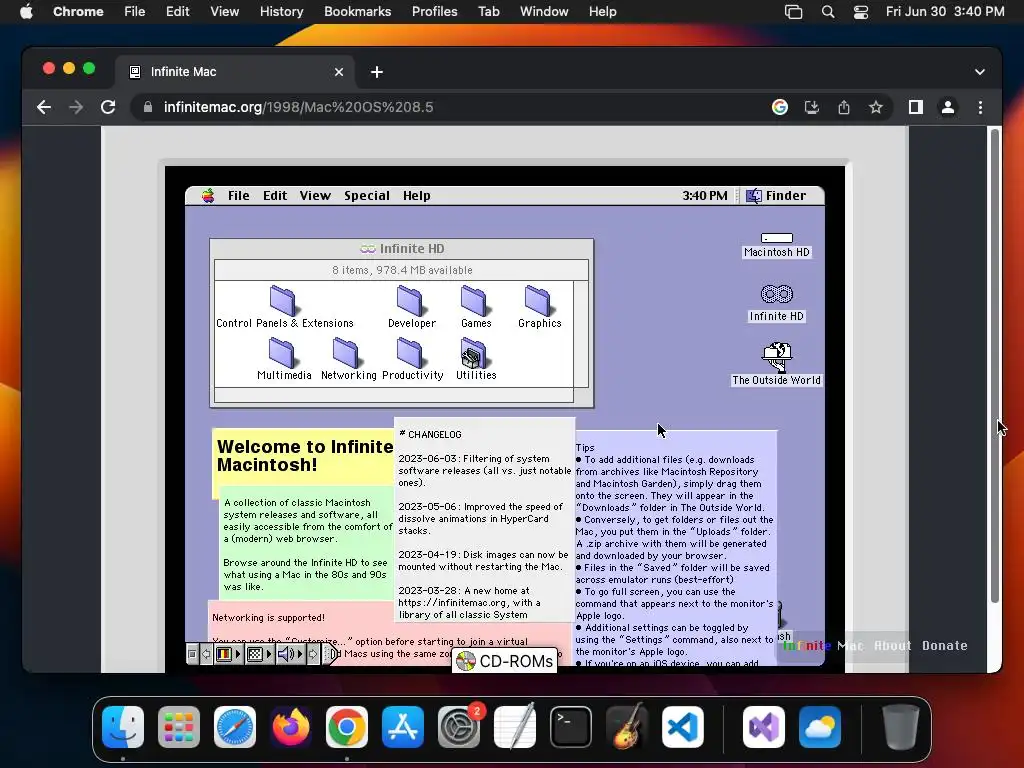Reload the page in Chrome
The height and width of the screenshot is (768, 1024).
[108, 107]
